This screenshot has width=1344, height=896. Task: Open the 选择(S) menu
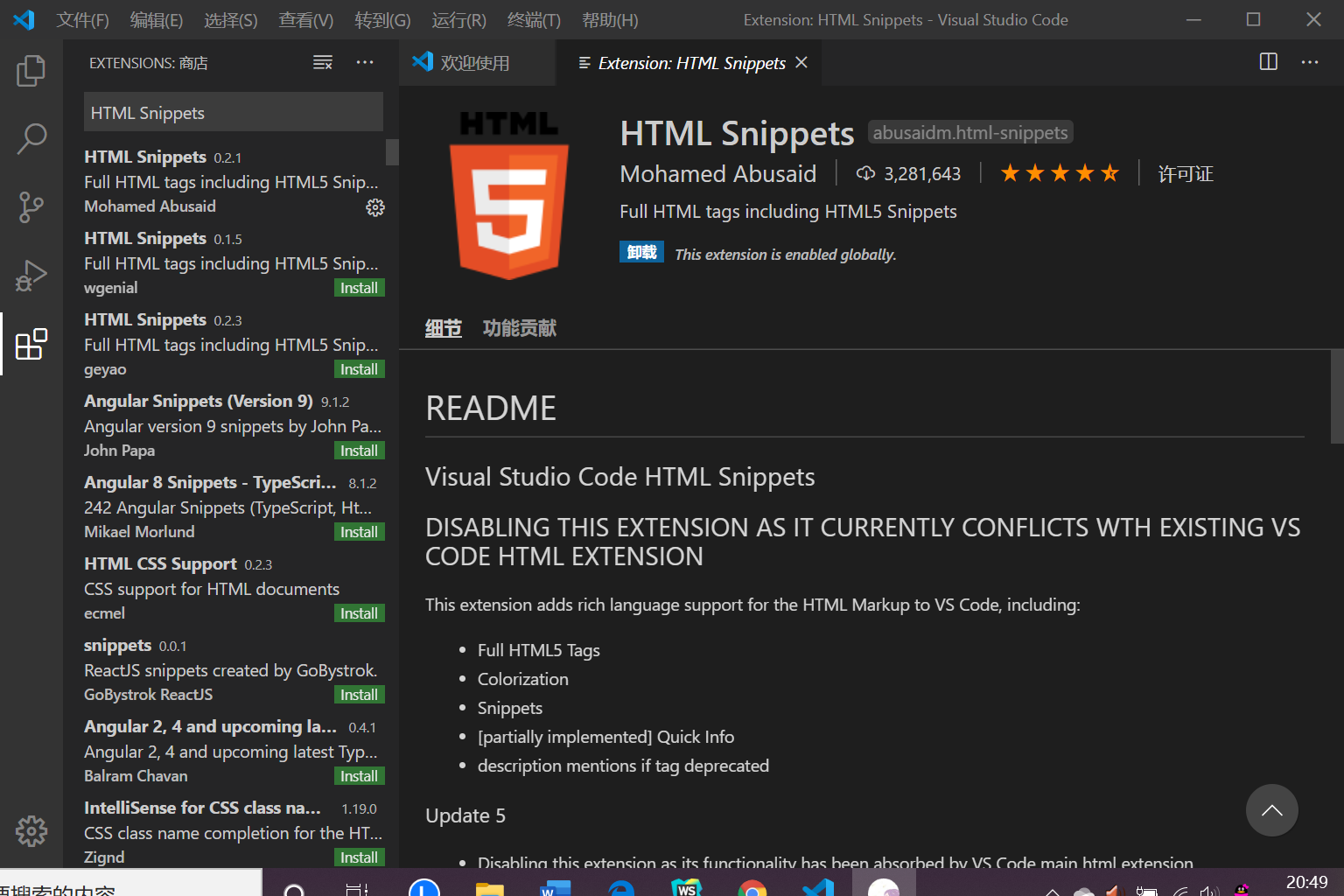(x=231, y=20)
